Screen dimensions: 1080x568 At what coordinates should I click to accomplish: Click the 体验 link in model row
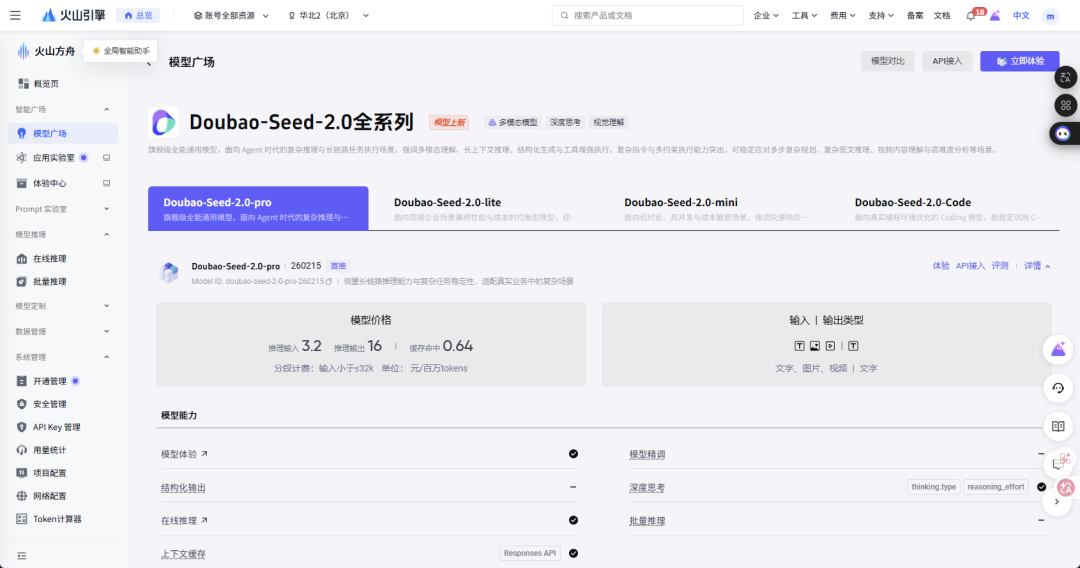tap(941, 266)
